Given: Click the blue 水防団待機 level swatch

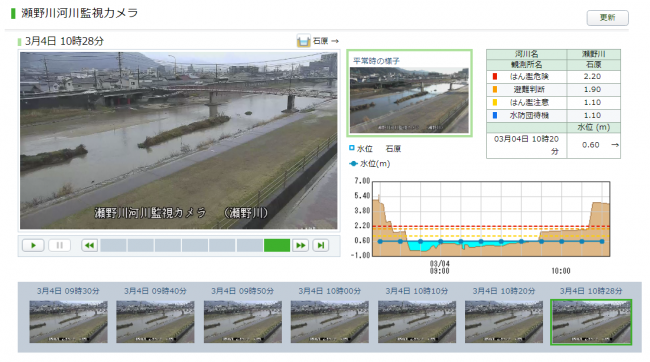Looking at the screenshot, I should tap(495, 115).
